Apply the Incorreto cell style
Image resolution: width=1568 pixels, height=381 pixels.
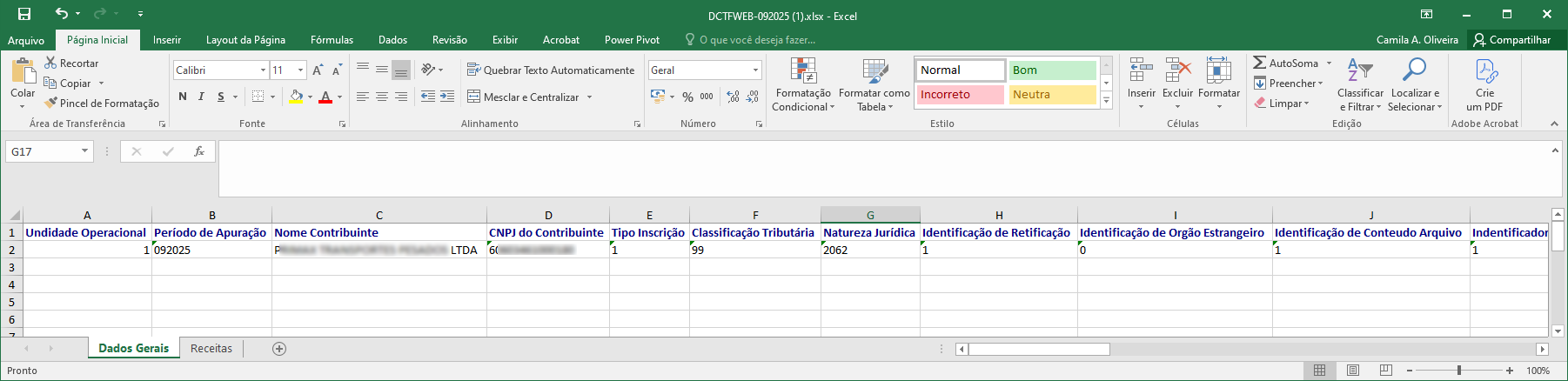[x=960, y=94]
